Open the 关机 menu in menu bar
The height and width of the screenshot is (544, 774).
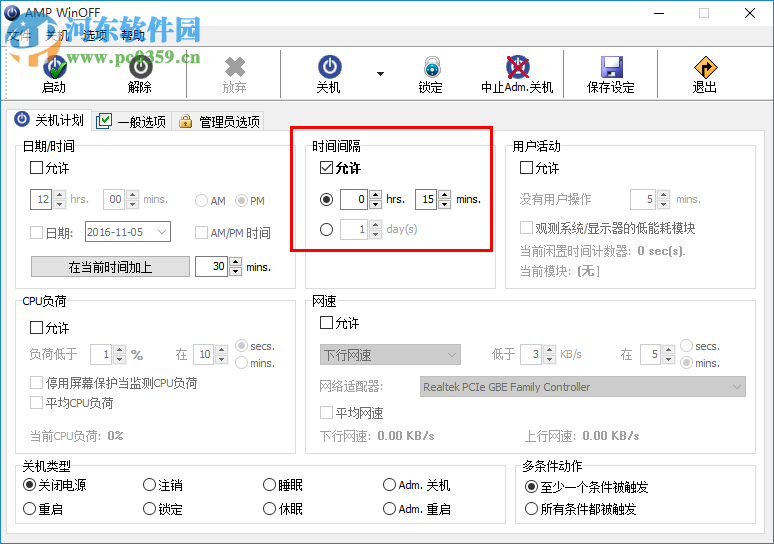click(x=57, y=35)
